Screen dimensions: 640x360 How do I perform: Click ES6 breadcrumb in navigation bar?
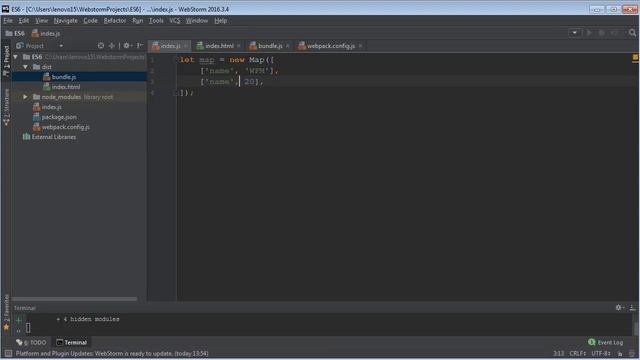pos(15,33)
